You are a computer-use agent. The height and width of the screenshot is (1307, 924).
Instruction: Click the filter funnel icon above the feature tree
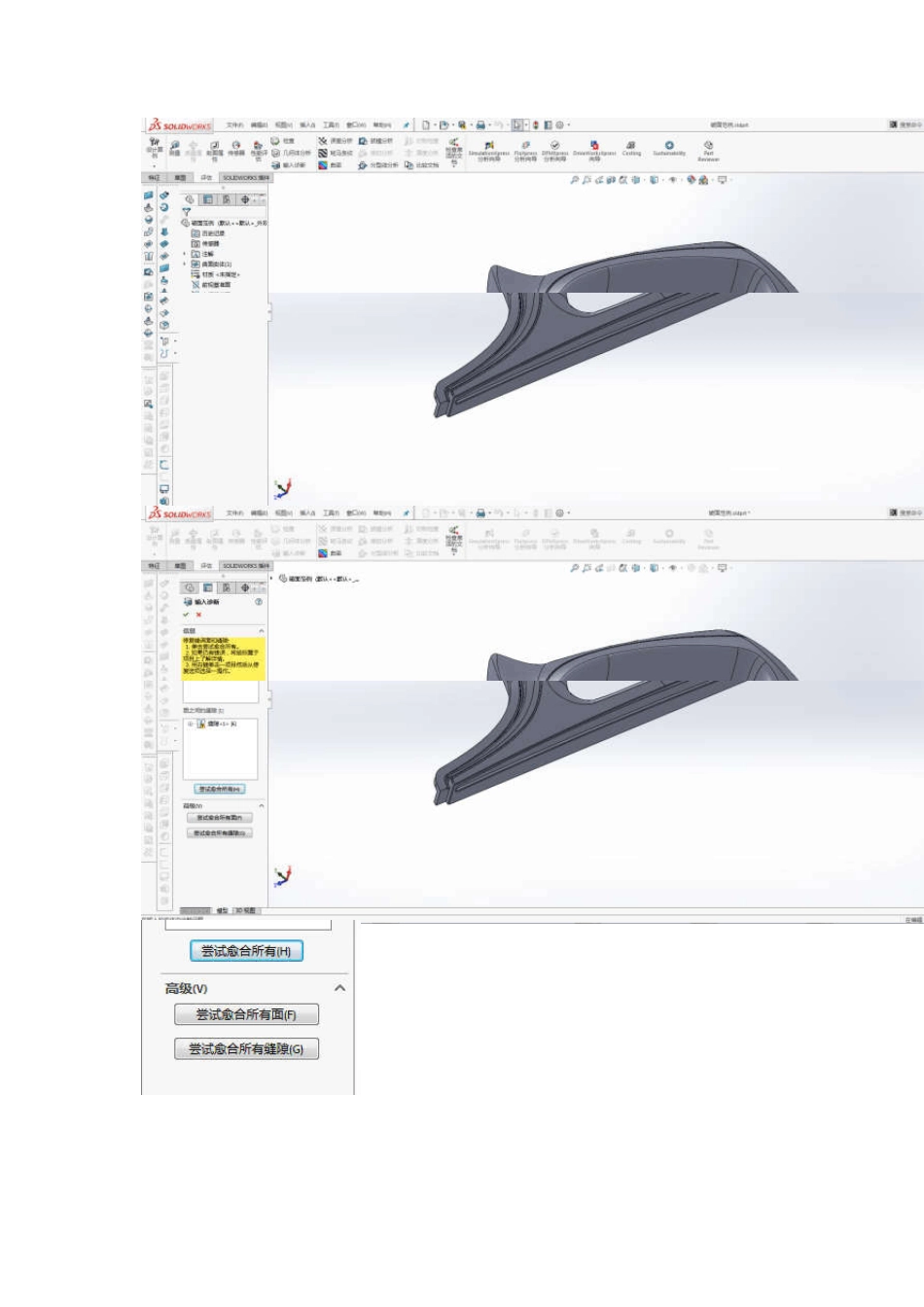pos(186,212)
